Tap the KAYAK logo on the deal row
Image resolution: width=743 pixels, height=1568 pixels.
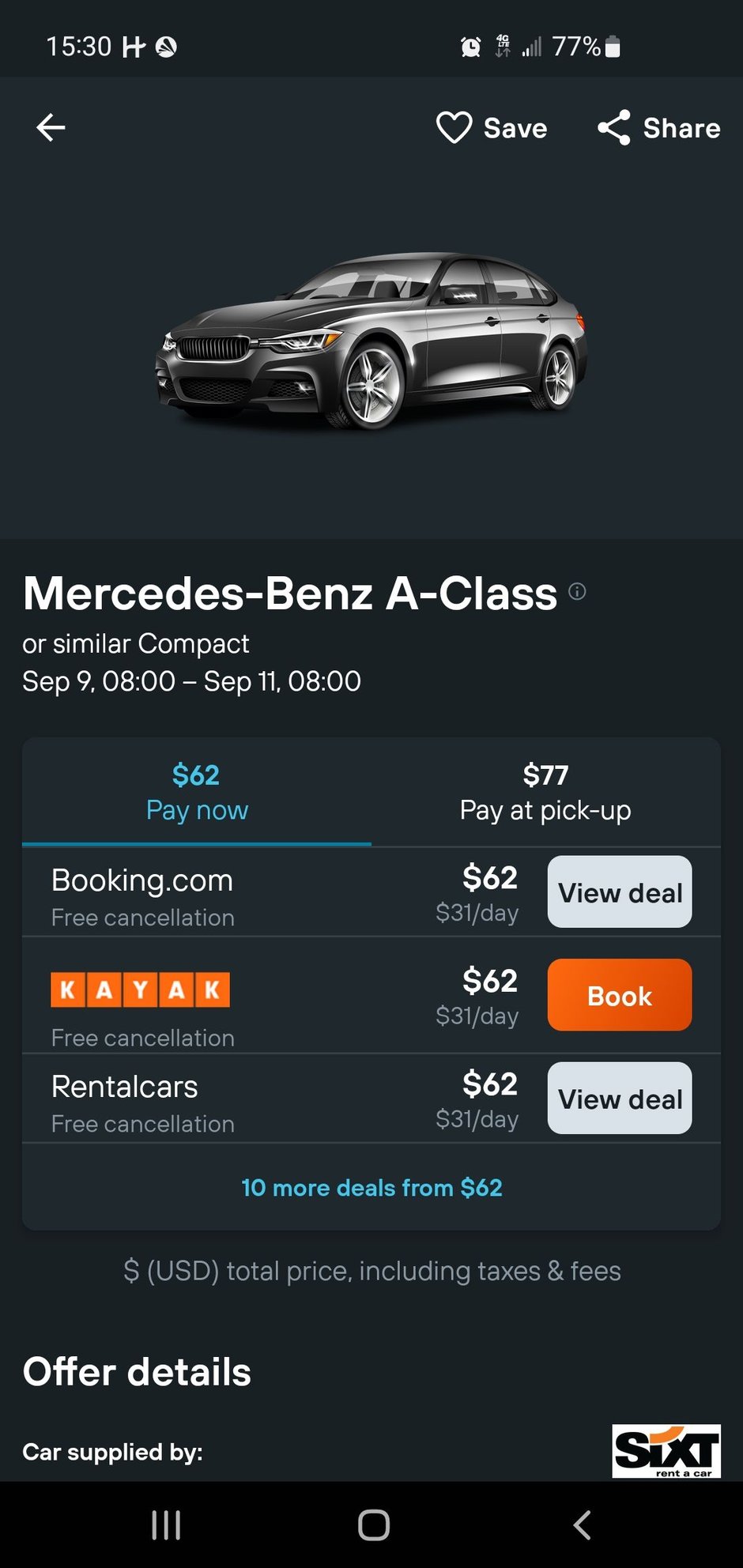pos(140,989)
